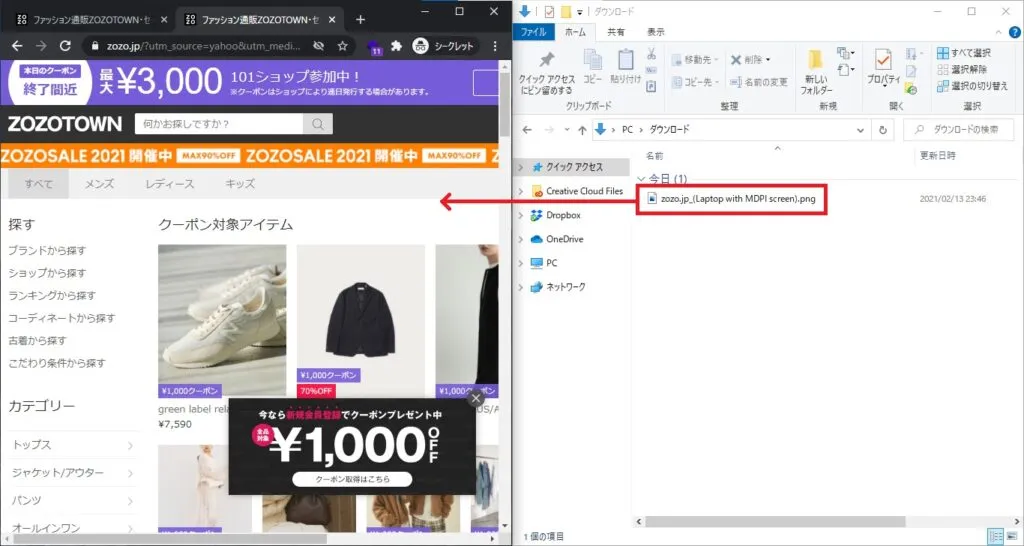This screenshot has height=546, width=1024.
Task: Click クーポン取得はこちら button
Action: 352,479
